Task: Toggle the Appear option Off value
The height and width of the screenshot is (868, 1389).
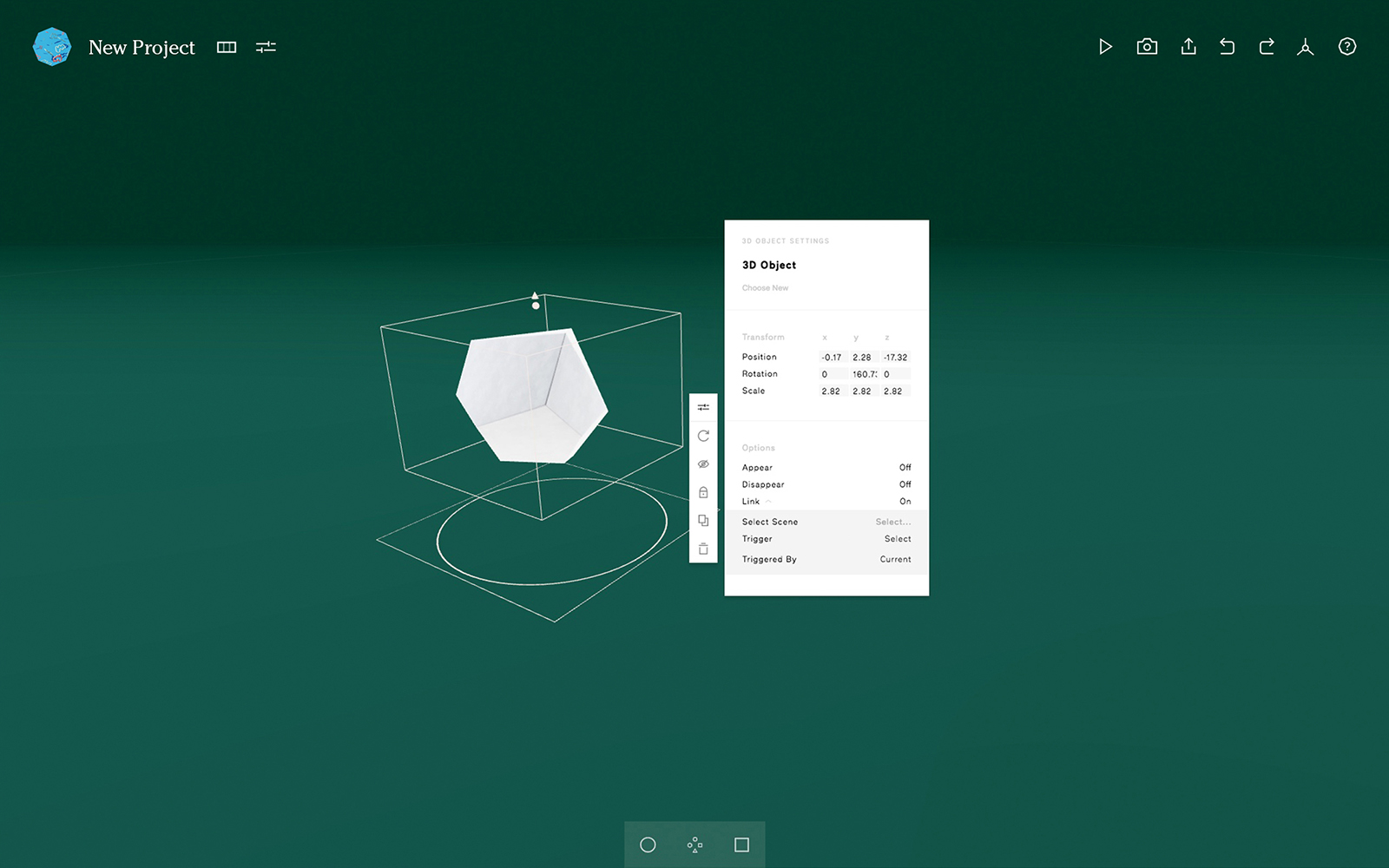Action: (x=905, y=467)
